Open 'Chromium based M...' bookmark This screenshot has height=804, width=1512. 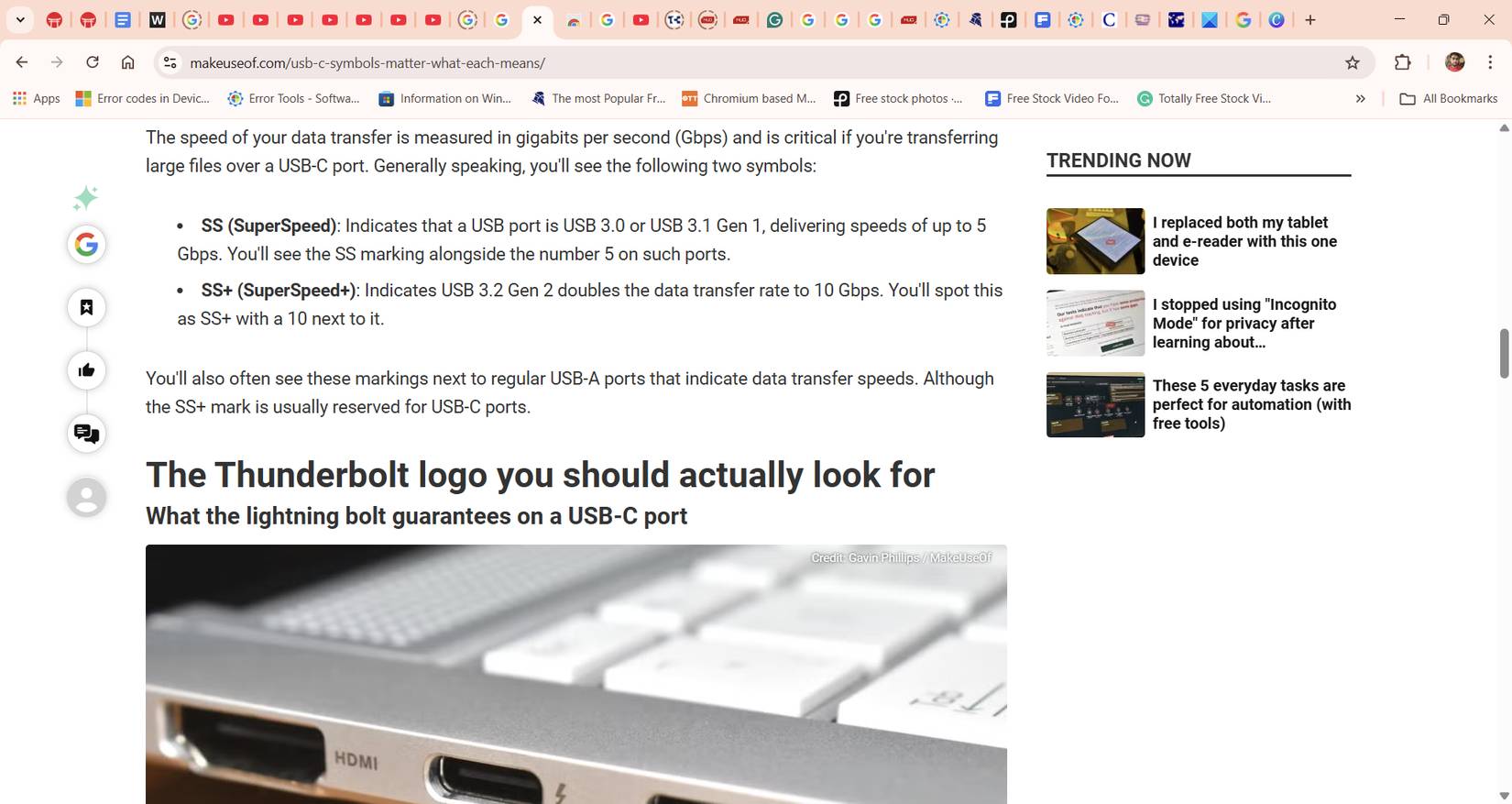click(x=749, y=98)
